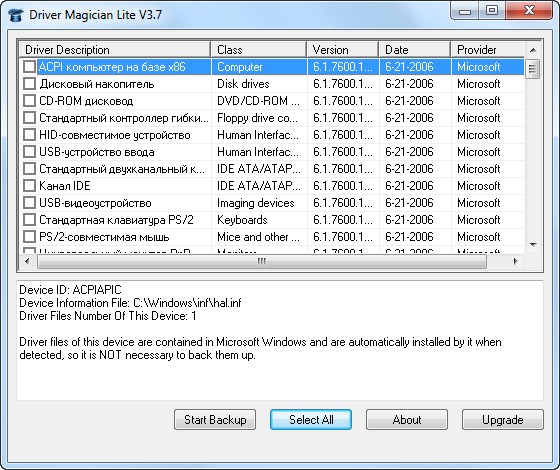Click horizontal scrollbar right arrow
This screenshot has height=470, width=560.
coord(515,261)
